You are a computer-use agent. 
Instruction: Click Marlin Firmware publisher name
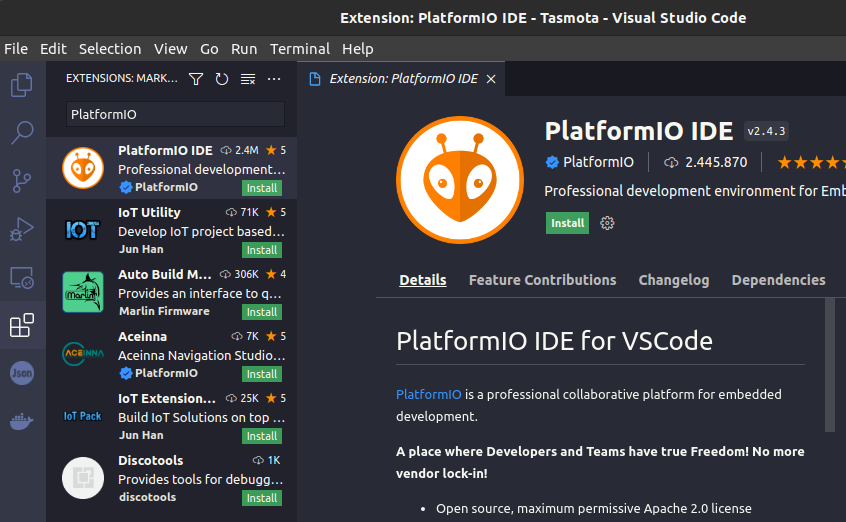point(164,311)
